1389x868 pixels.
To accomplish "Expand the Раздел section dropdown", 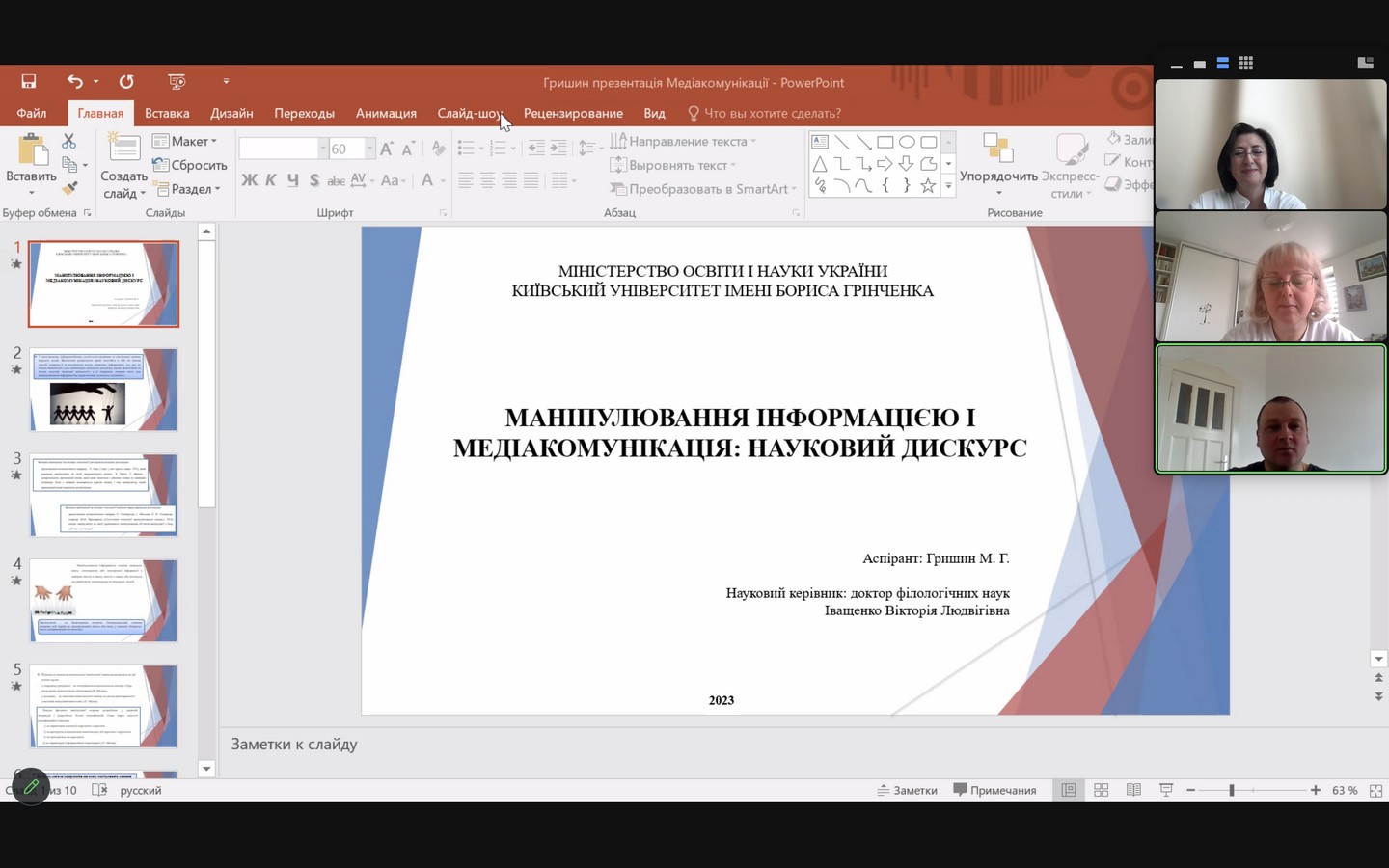I will [190, 189].
